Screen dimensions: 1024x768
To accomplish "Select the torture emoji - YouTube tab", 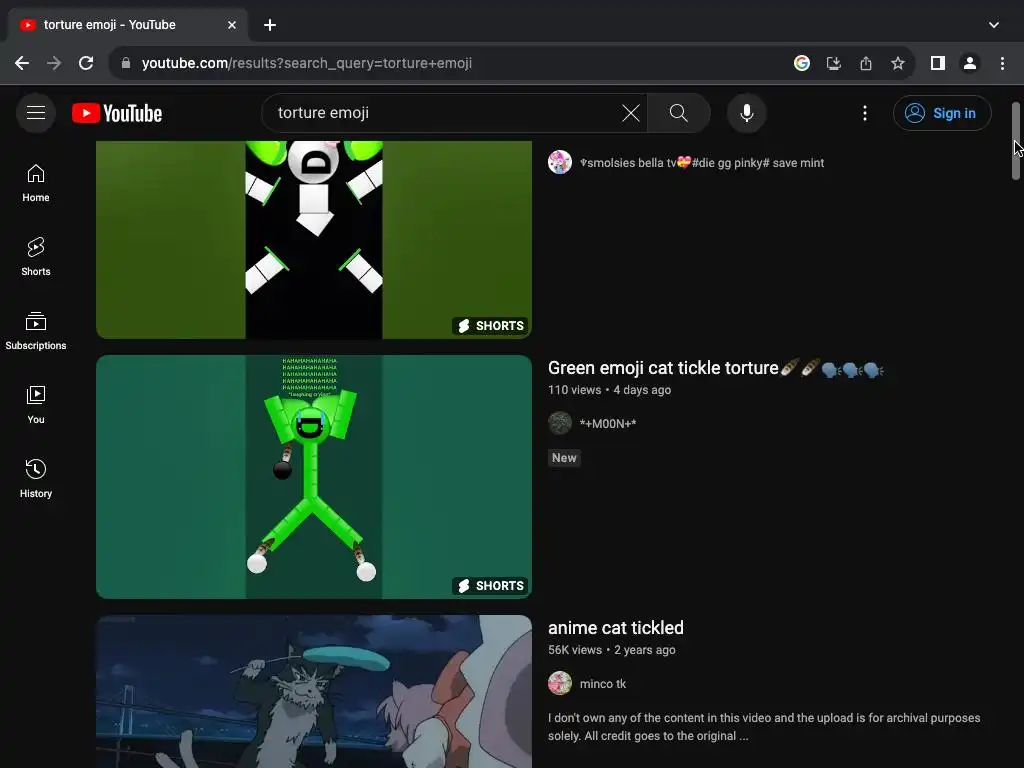I will tap(127, 25).
